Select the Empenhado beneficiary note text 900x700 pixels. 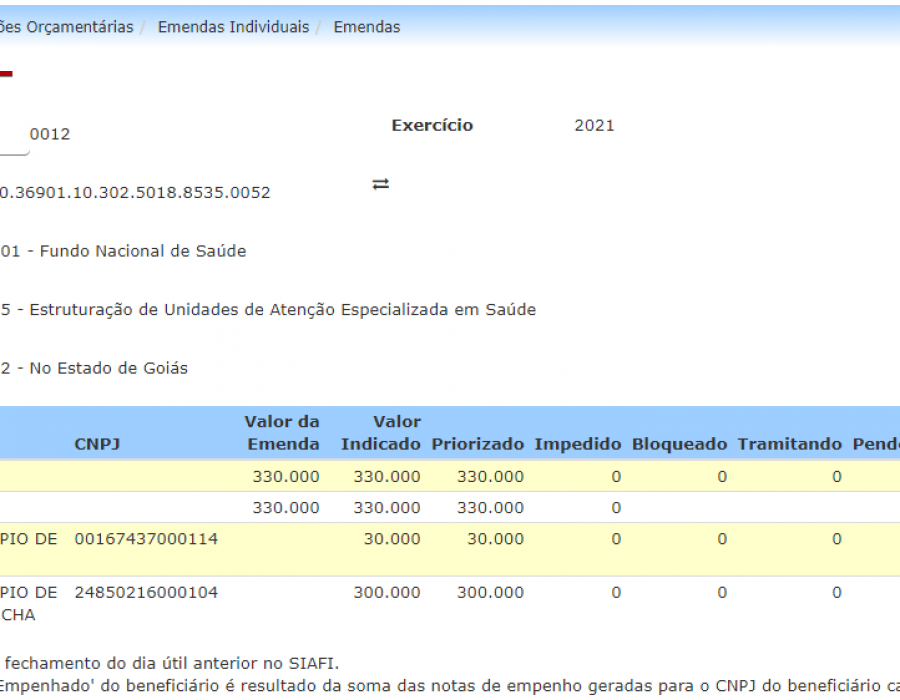coord(450,686)
